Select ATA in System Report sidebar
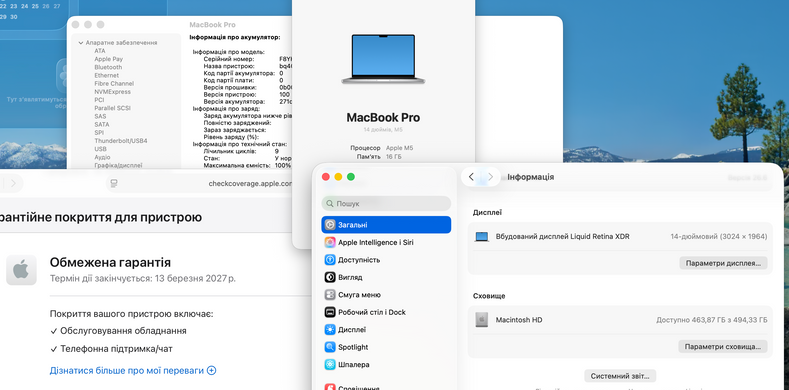Screen dimensions: 789x390 click(100, 51)
